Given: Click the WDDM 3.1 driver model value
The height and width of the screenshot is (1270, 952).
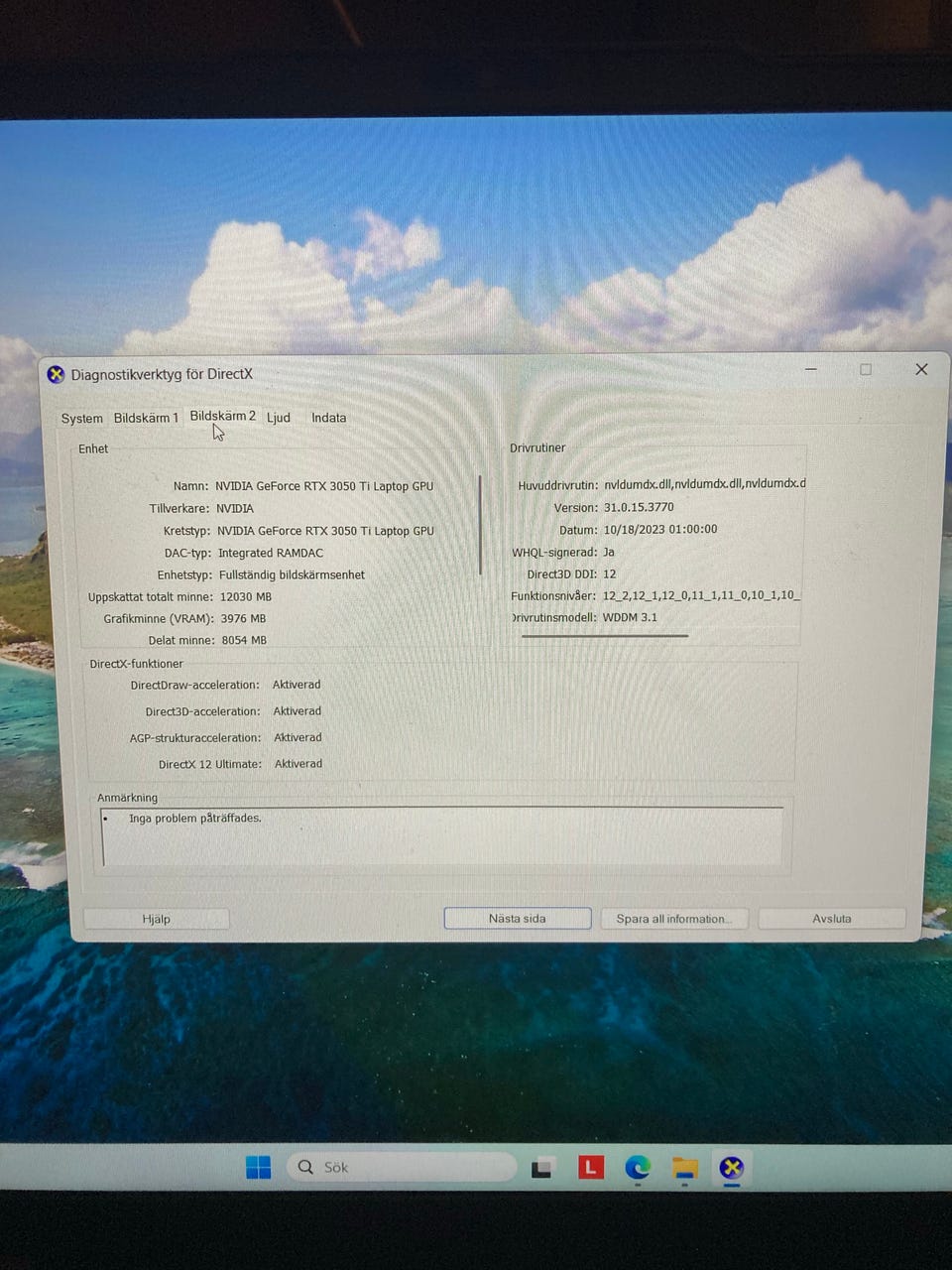Looking at the screenshot, I should [x=630, y=617].
